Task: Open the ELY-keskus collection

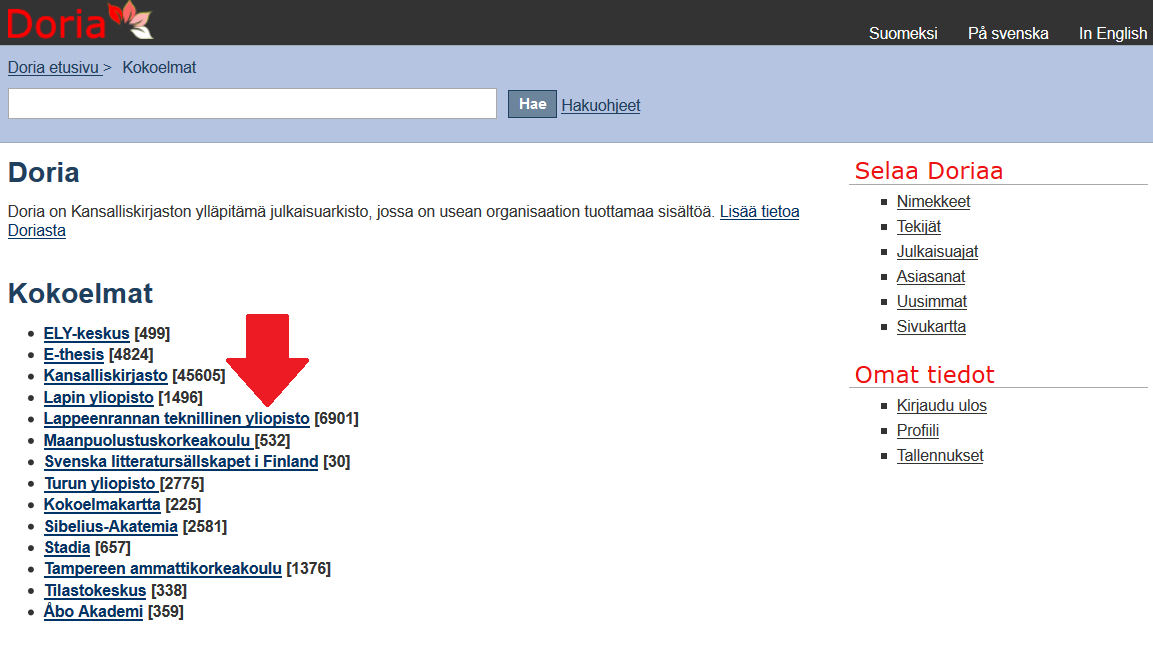Action: click(x=87, y=333)
